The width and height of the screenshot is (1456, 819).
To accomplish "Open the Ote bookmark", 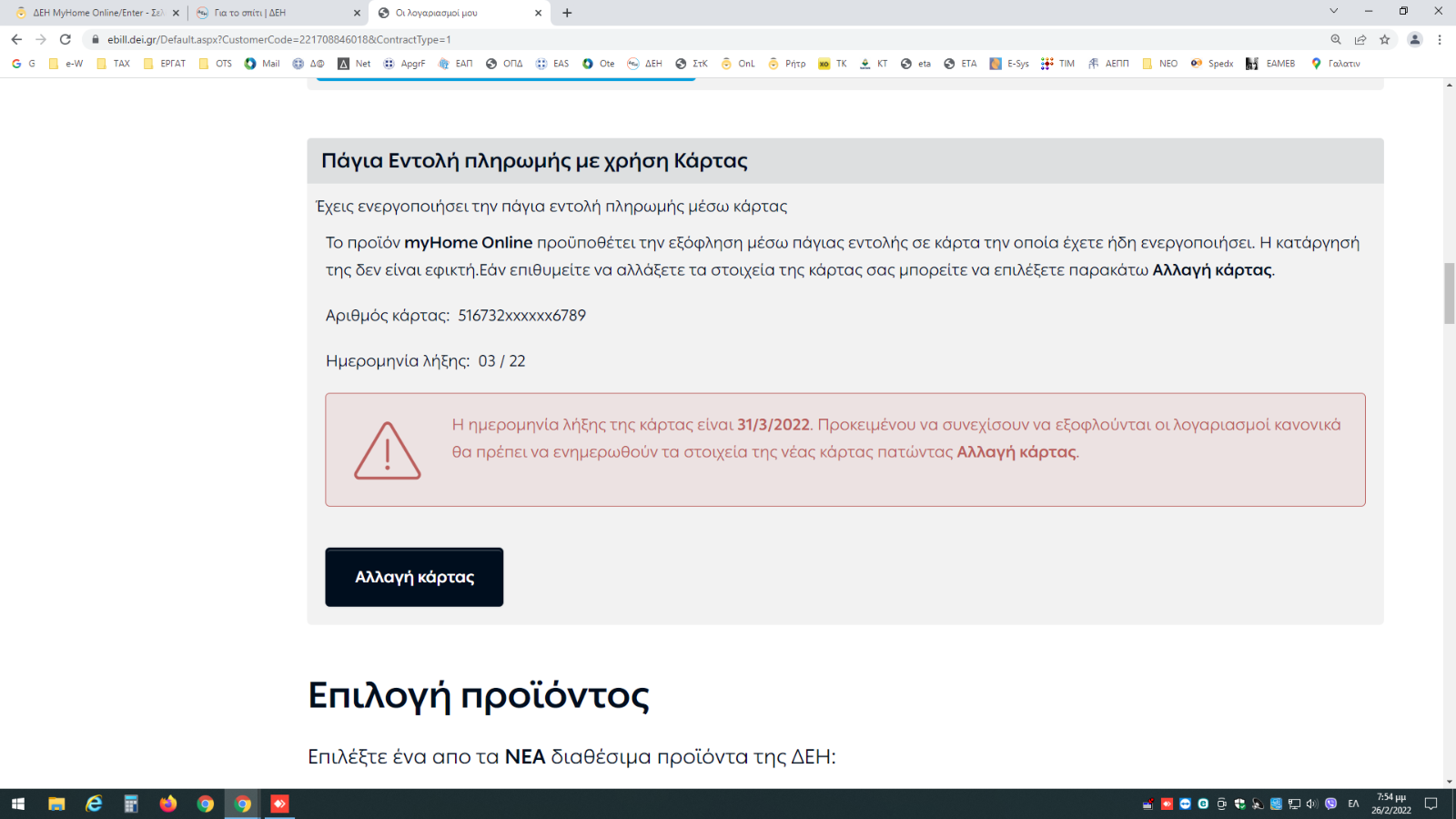I will coord(599,64).
